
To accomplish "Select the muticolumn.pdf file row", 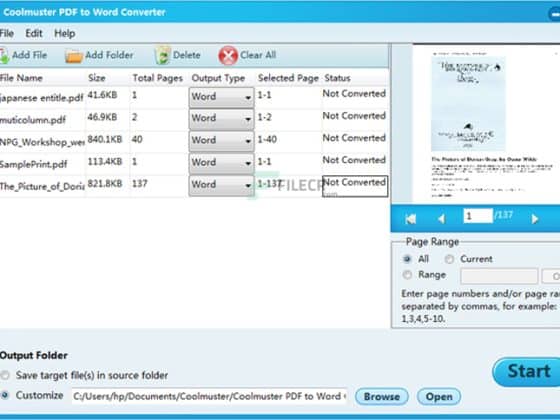I will [x=194, y=119].
